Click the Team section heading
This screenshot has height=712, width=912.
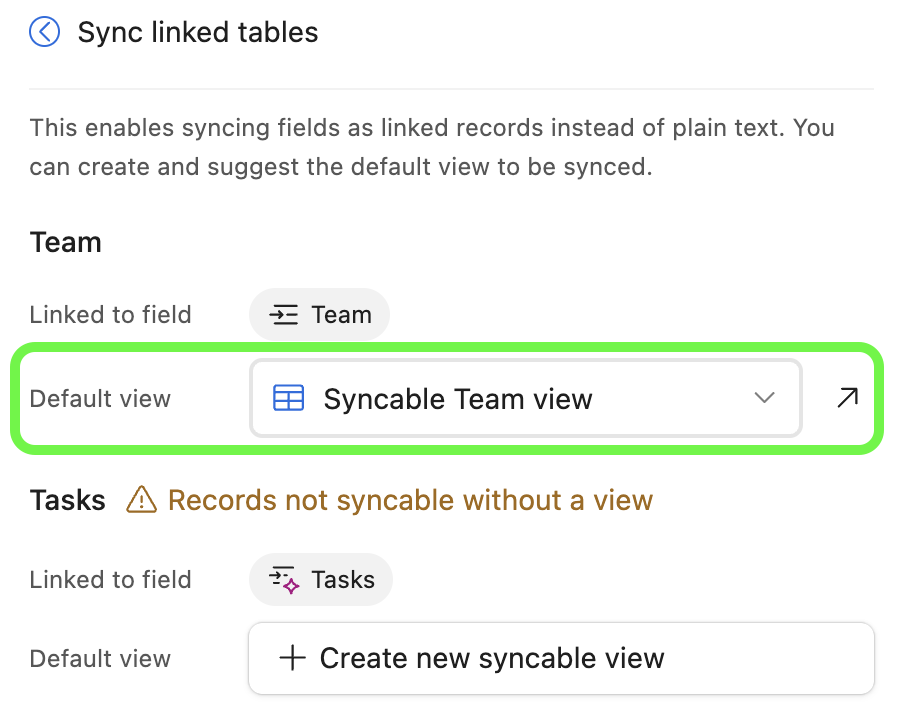(66, 243)
